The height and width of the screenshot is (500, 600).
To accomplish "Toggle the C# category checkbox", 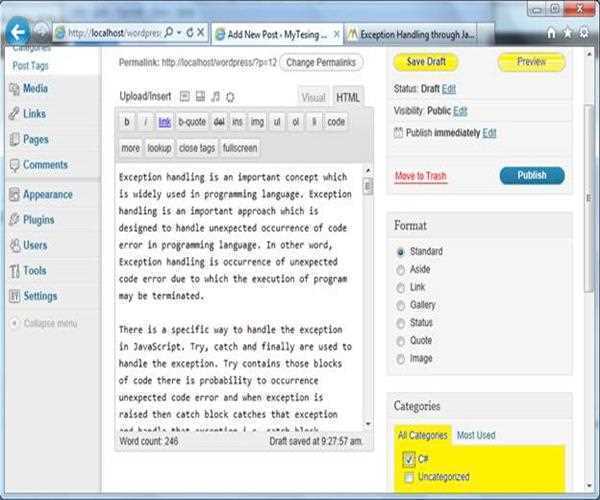I will pos(407,459).
